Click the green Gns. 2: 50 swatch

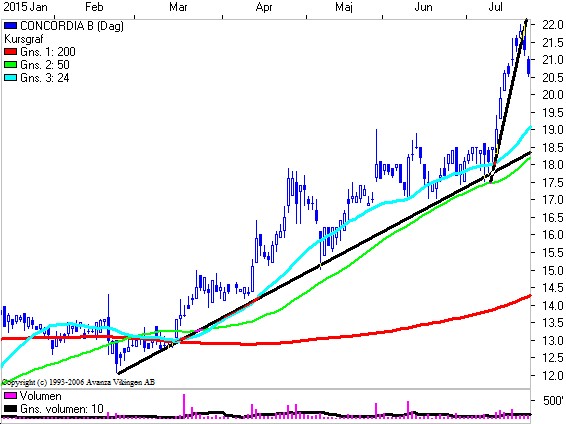point(10,65)
